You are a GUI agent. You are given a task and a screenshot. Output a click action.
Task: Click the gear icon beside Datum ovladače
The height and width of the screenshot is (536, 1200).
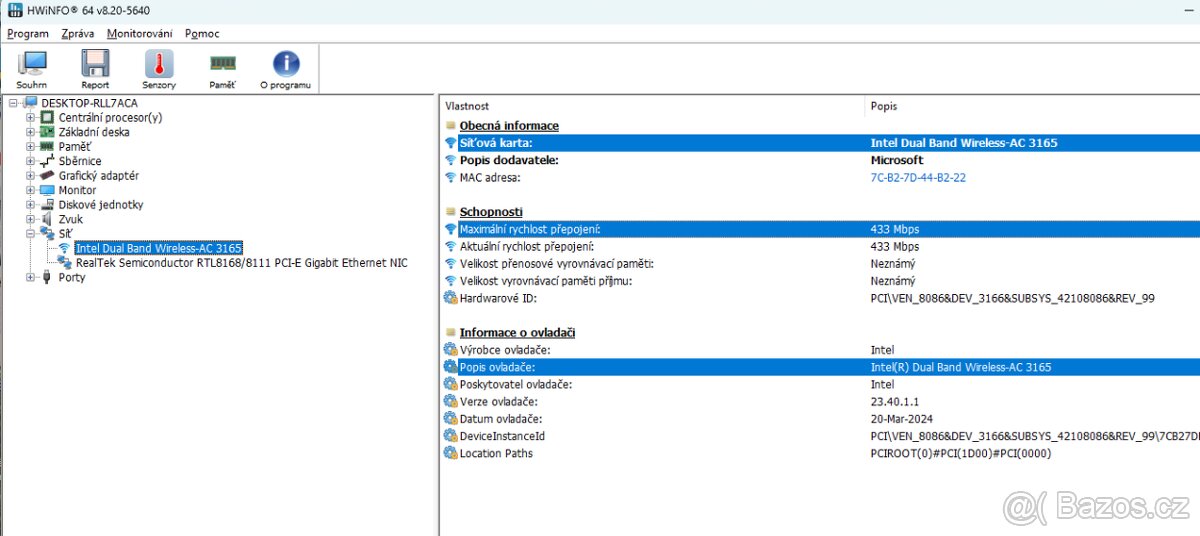(x=450, y=418)
